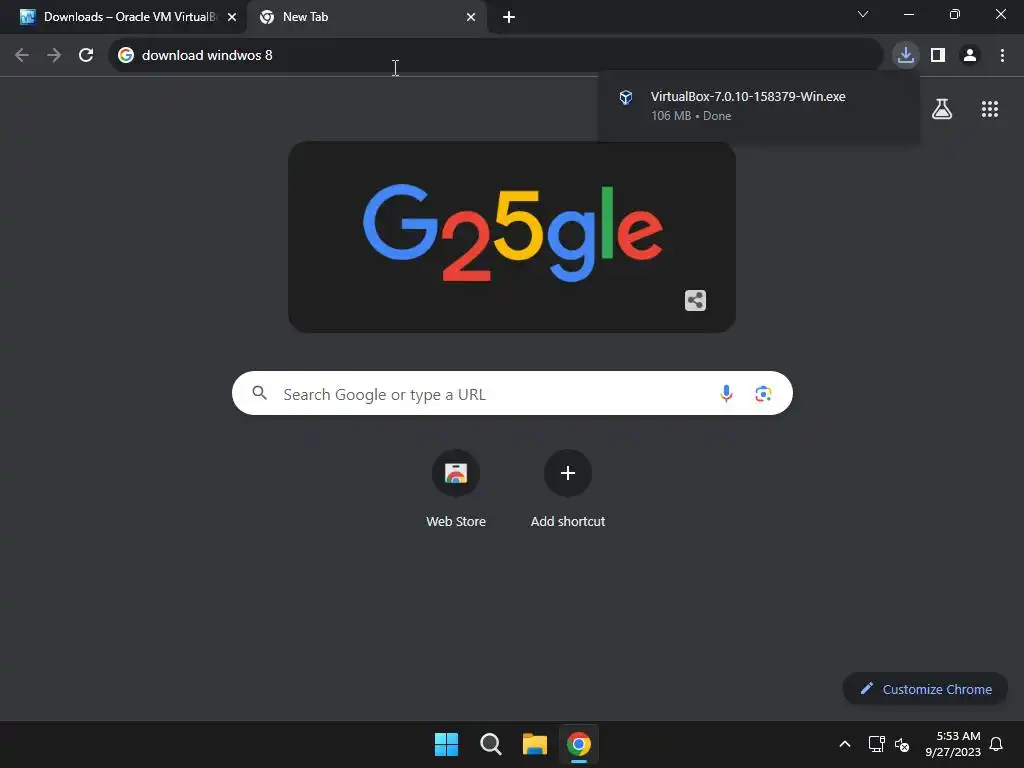Viewport: 1024px width, 768px height.
Task: Select the New Tab tab
Action: (367, 17)
